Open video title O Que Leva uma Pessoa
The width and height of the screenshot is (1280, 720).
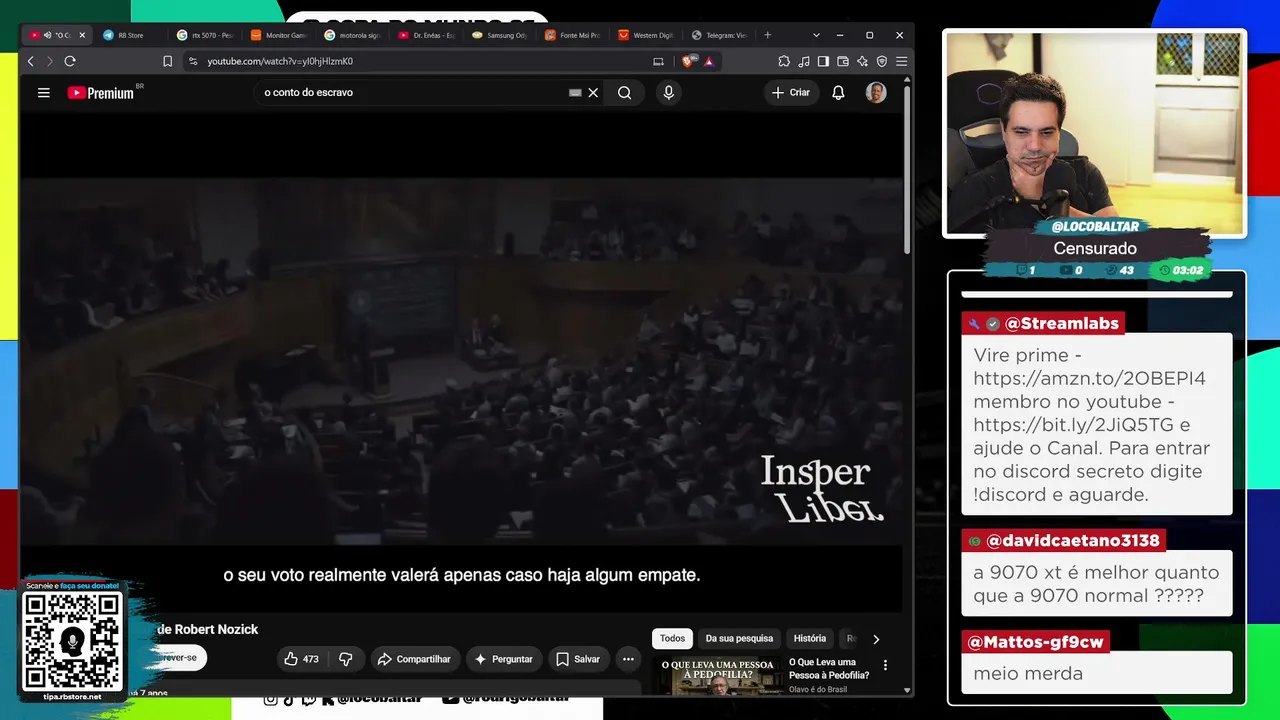click(x=829, y=668)
